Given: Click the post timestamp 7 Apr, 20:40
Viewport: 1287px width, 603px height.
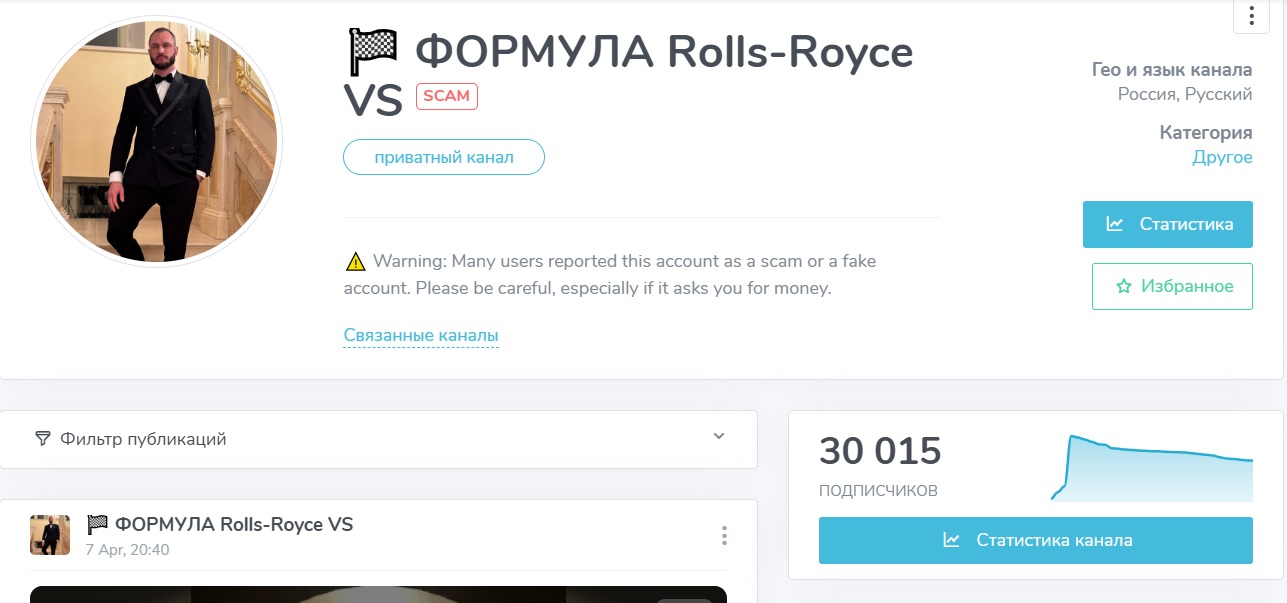Looking at the screenshot, I should pos(127,549).
